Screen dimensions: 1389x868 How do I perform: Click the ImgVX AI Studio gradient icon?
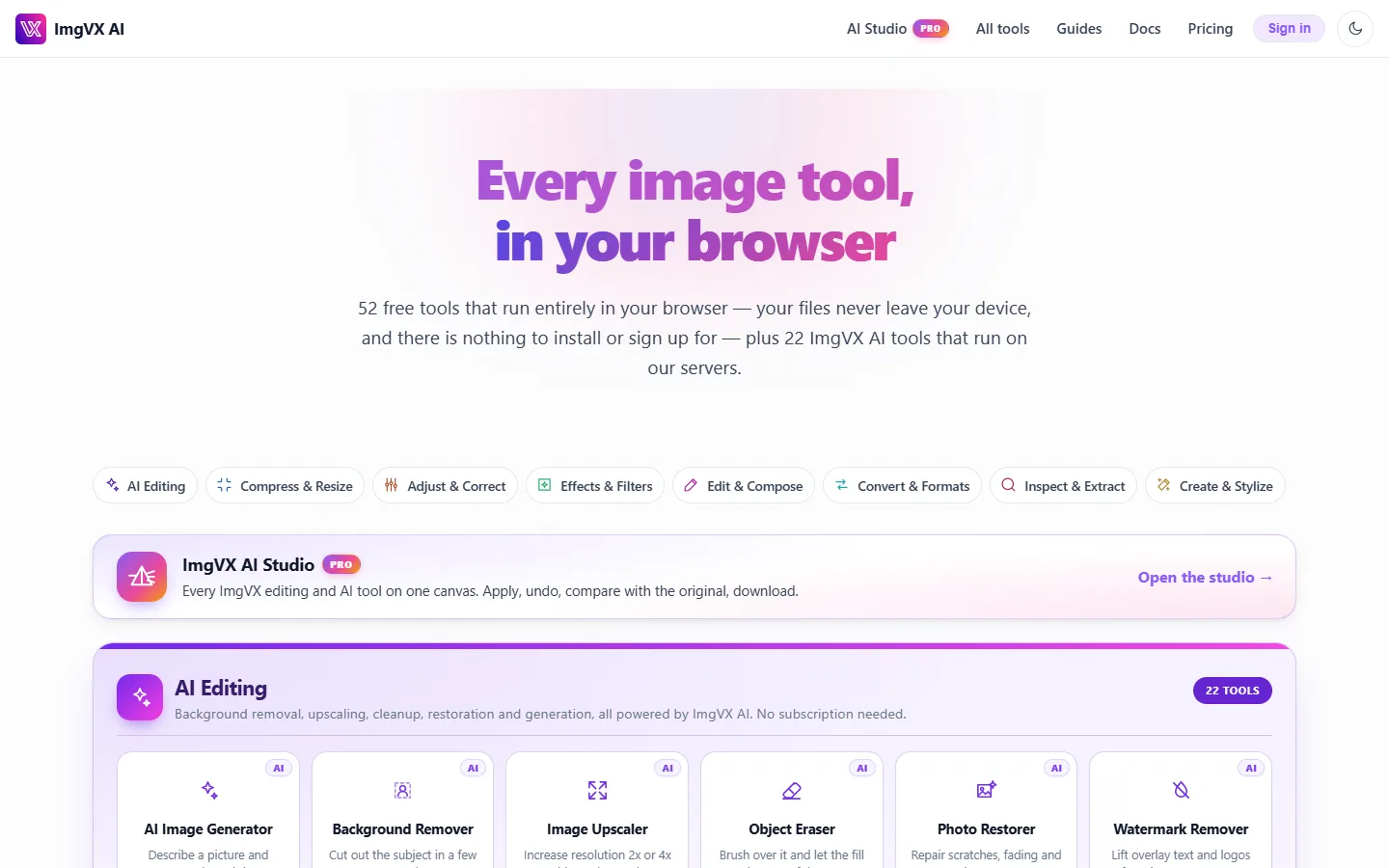[142, 577]
